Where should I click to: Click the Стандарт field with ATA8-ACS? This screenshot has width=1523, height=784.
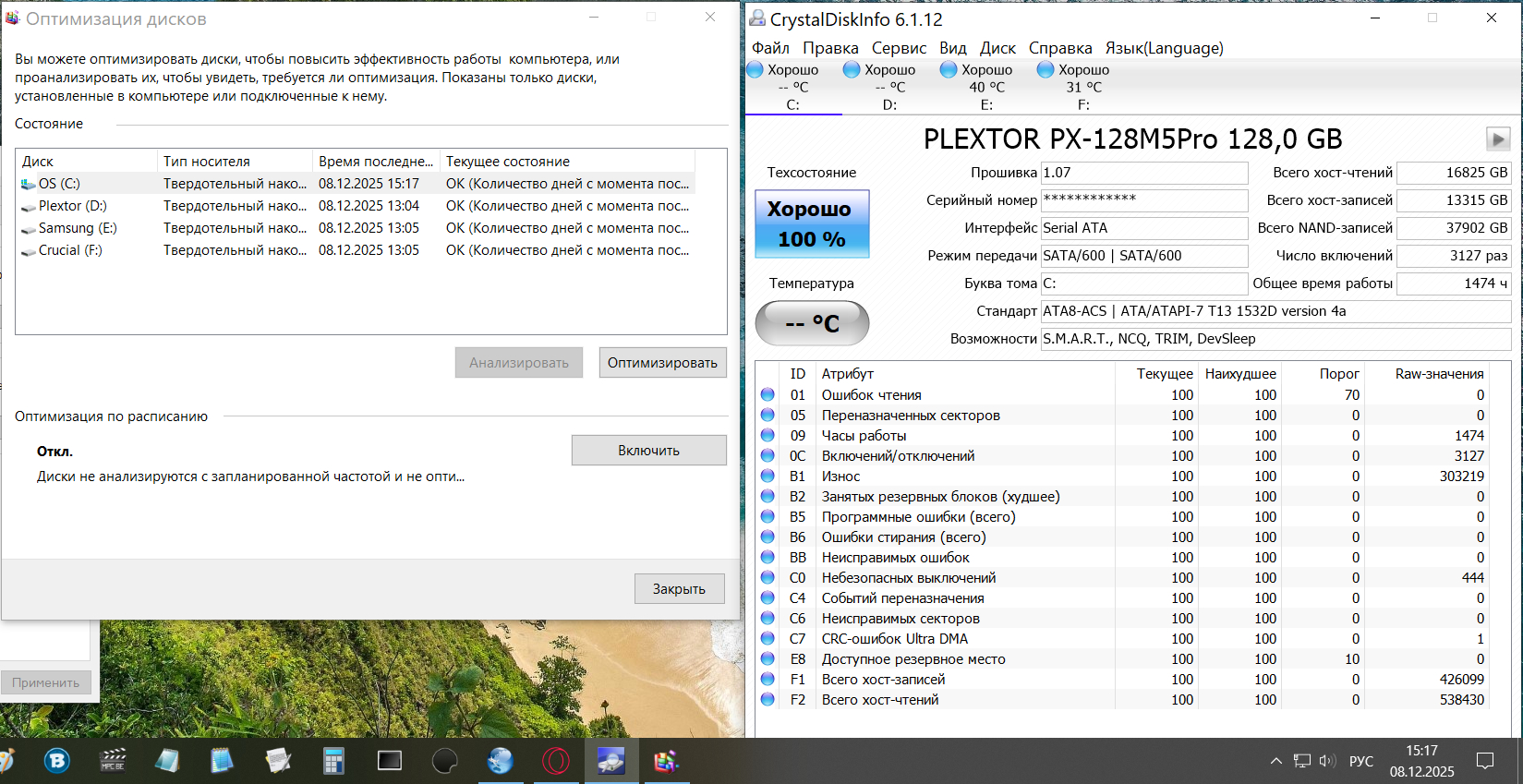1275,311
